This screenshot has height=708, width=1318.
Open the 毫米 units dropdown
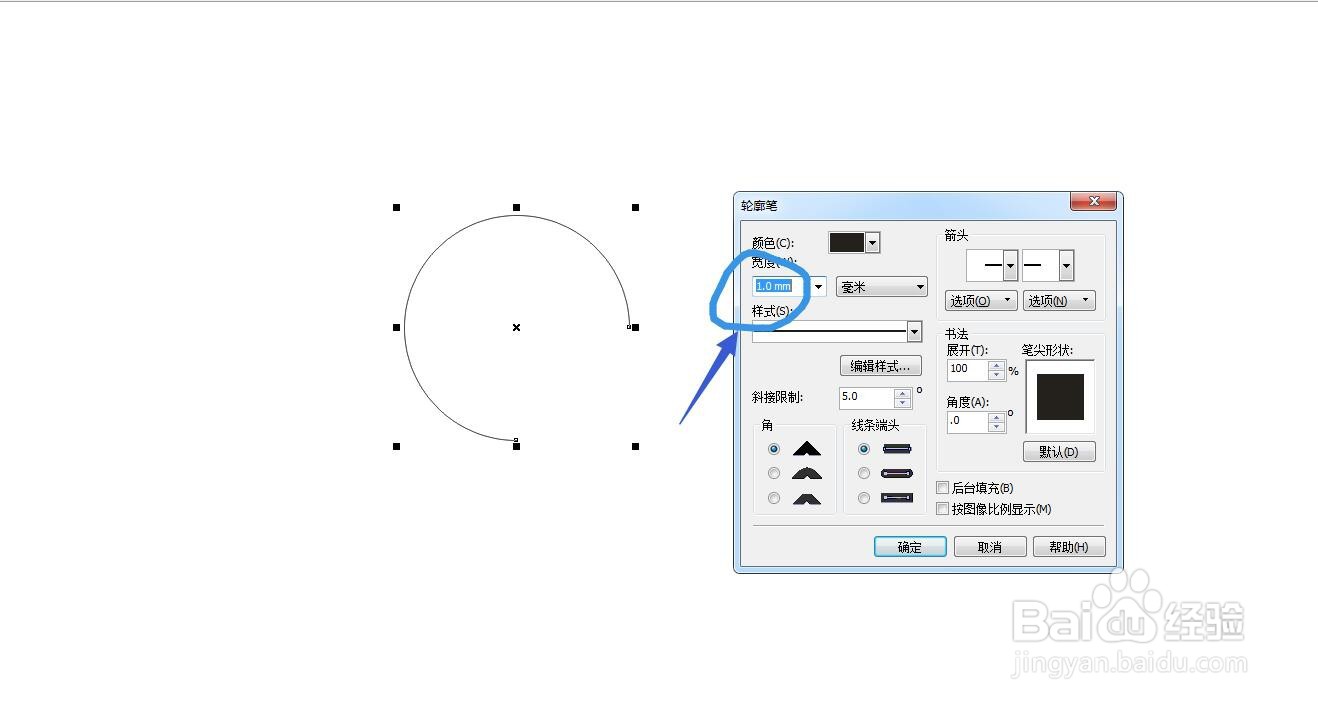click(x=881, y=287)
